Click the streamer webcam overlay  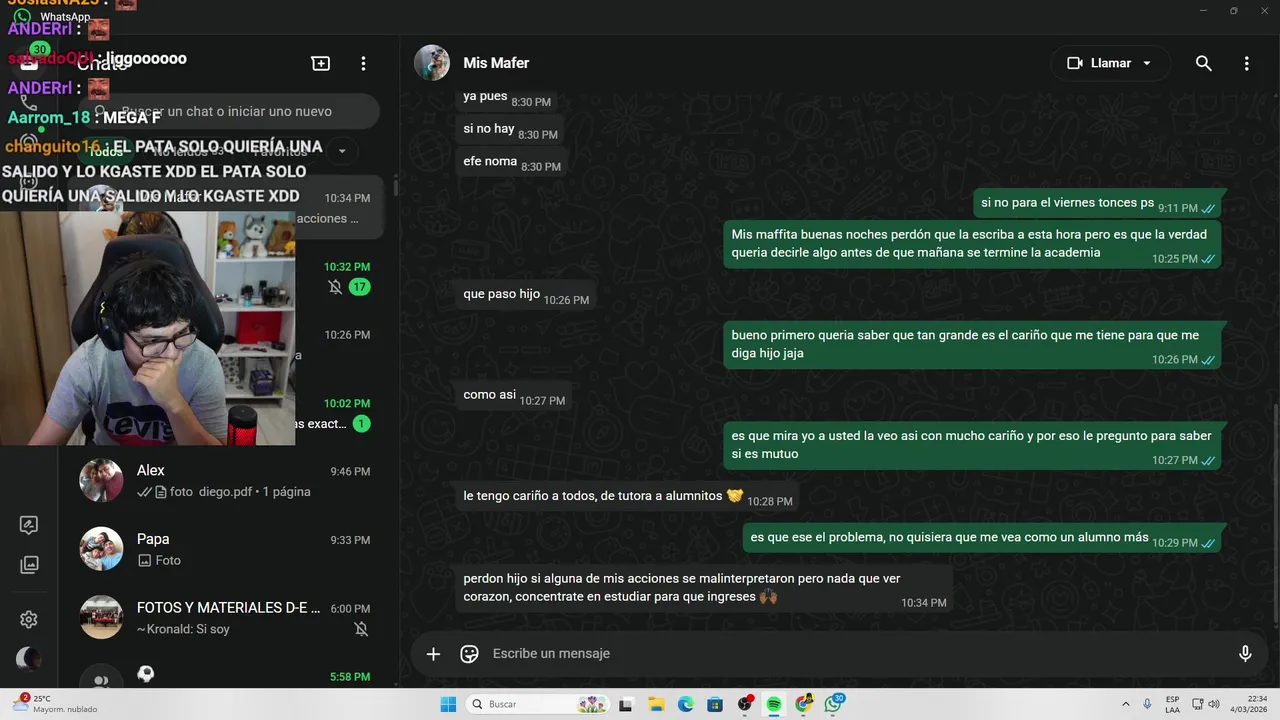pyautogui.click(x=148, y=327)
